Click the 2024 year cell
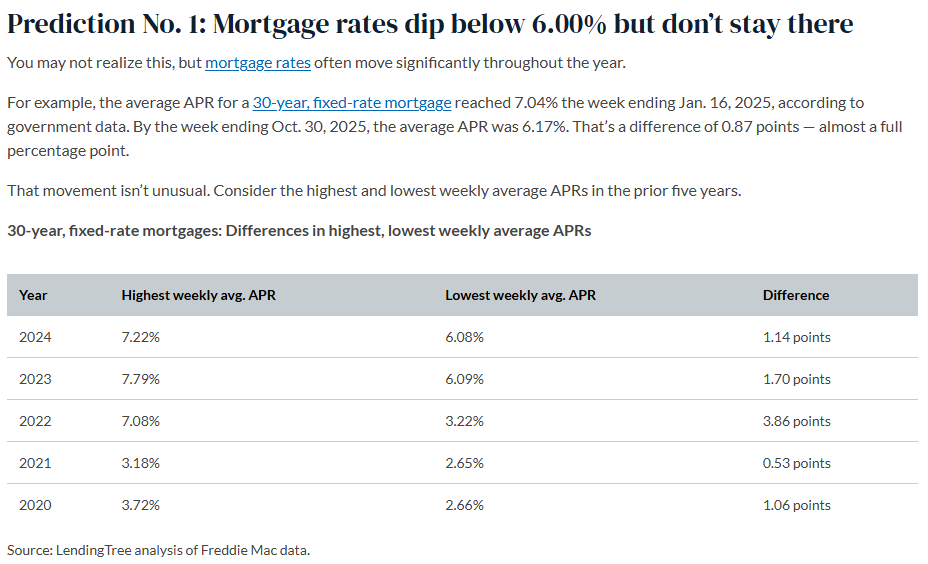This screenshot has height=564, width=928. point(35,337)
